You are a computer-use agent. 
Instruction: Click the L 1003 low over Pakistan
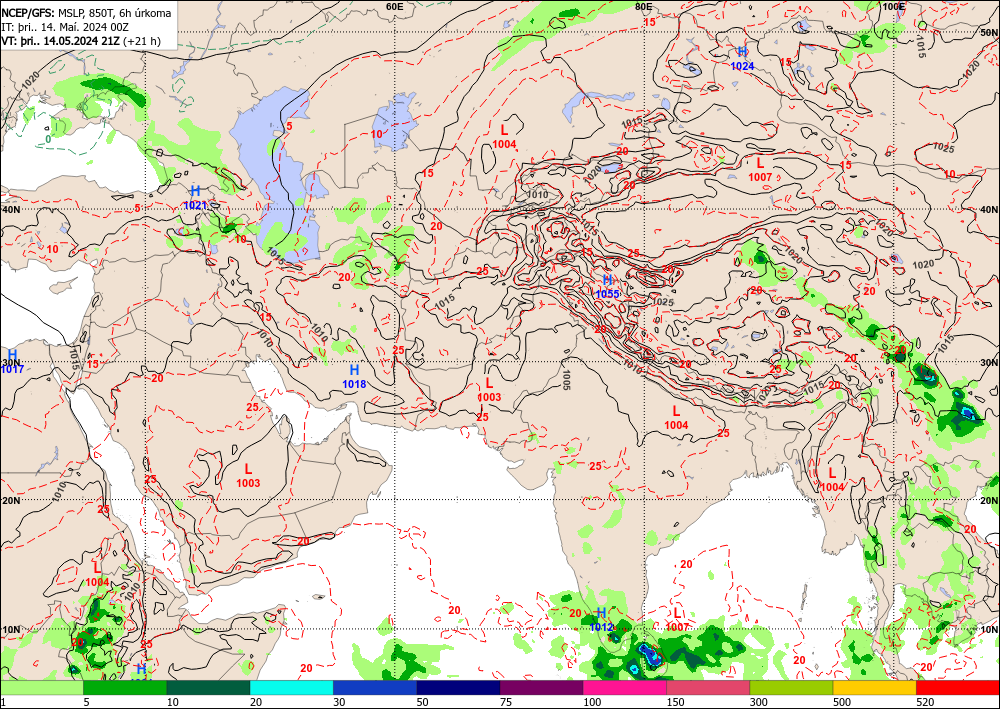[489, 390]
